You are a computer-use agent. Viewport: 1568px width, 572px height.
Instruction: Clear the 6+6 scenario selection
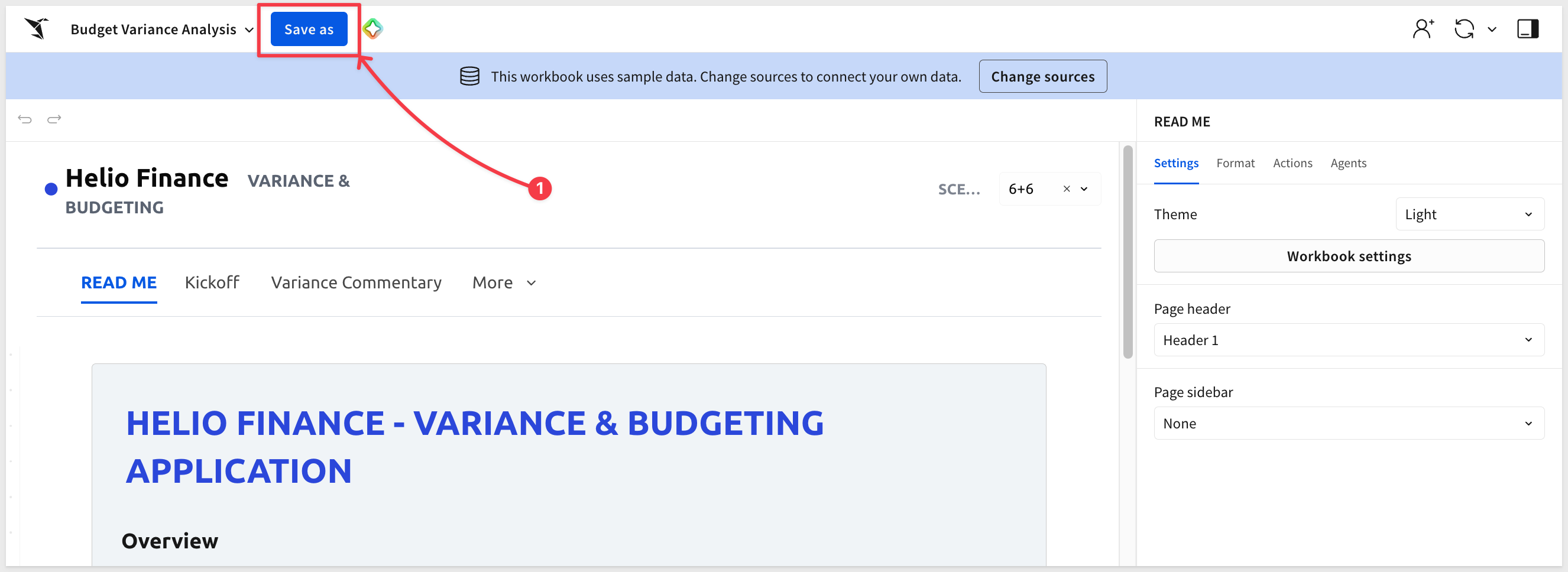click(x=1067, y=189)
